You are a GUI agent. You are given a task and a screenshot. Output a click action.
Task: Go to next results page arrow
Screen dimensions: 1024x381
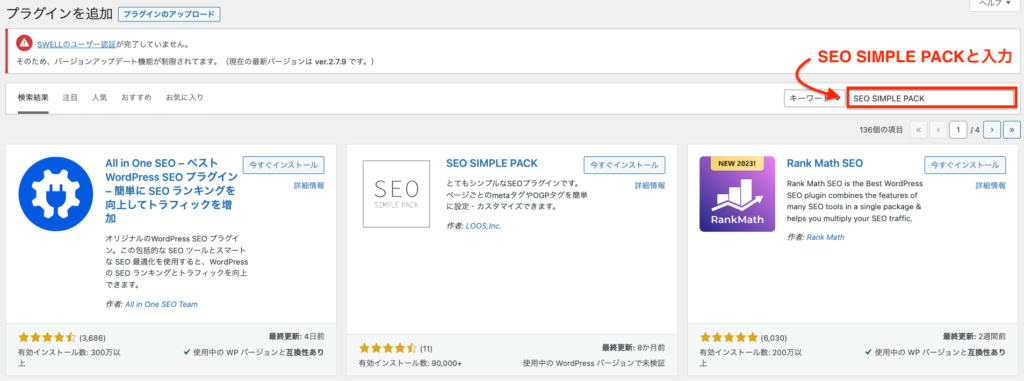pos(992,130)
